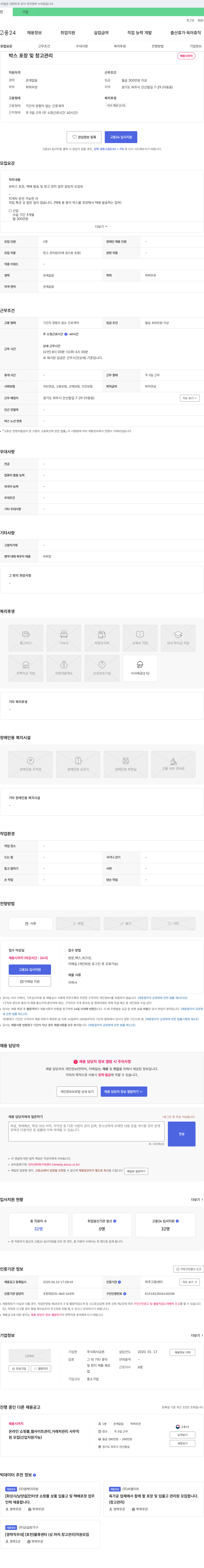Open the 채용정보 top menu
The width and height of the screenshot is (204, 1568).
point(34,33)
